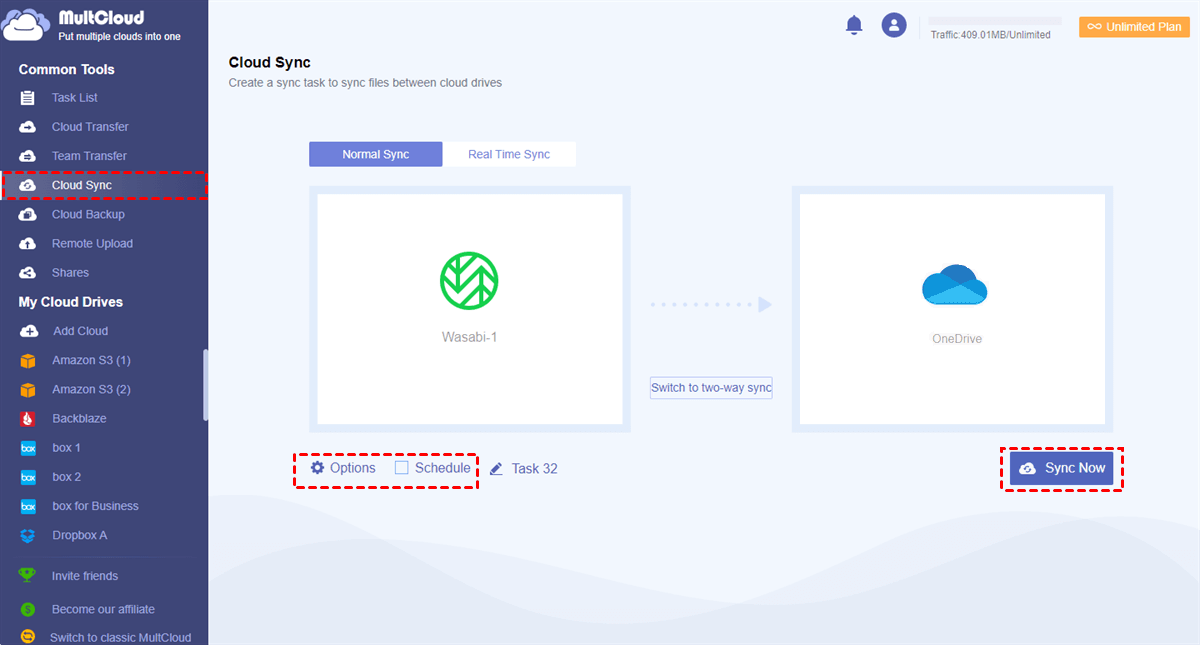The height and width of the screenshot is (645, 1200).
Task: Click the Remote Upload sidebar icon
Action: 28,243
